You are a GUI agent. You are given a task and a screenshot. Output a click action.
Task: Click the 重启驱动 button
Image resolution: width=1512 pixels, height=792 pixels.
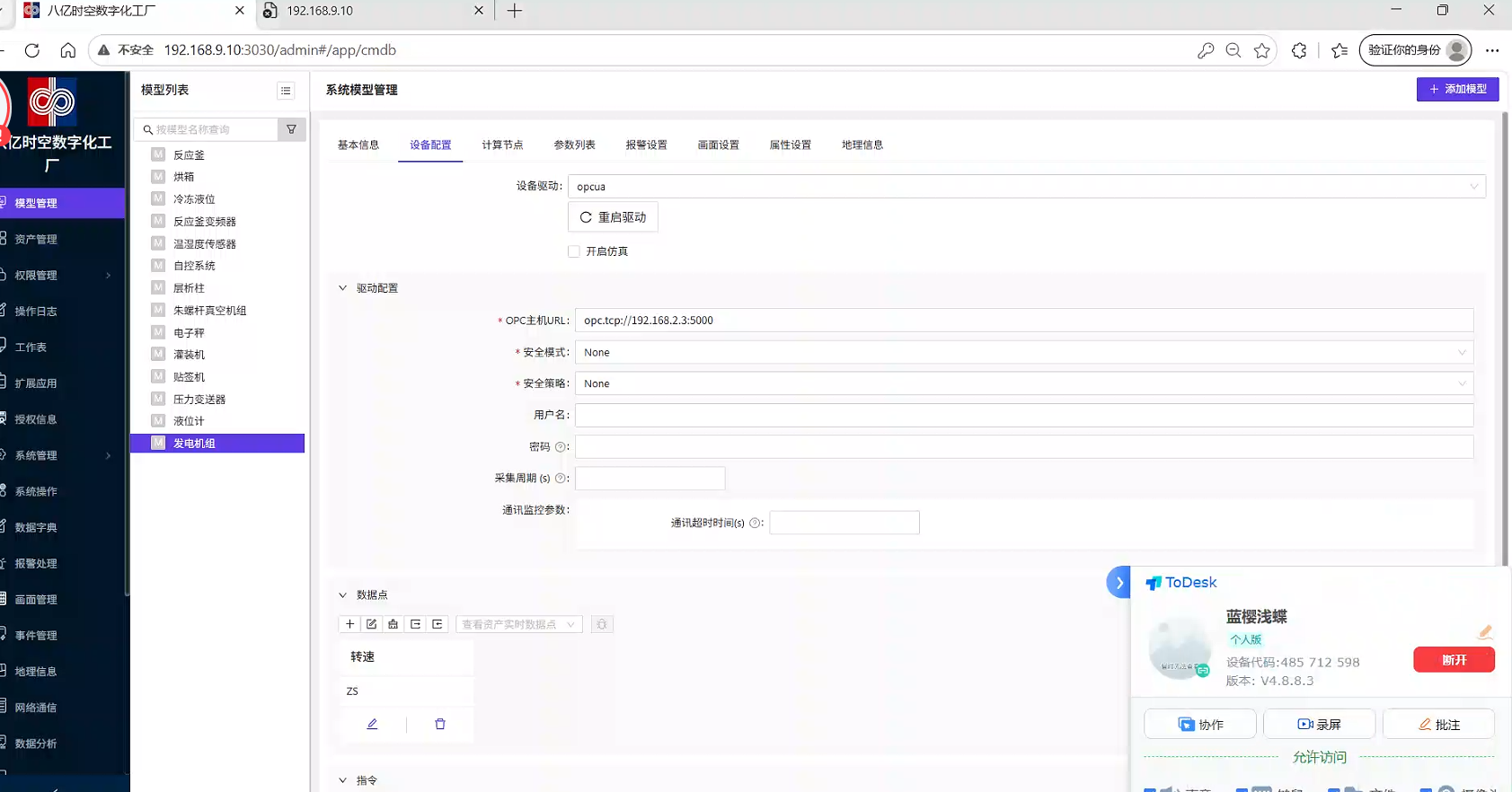click(614, 217)
